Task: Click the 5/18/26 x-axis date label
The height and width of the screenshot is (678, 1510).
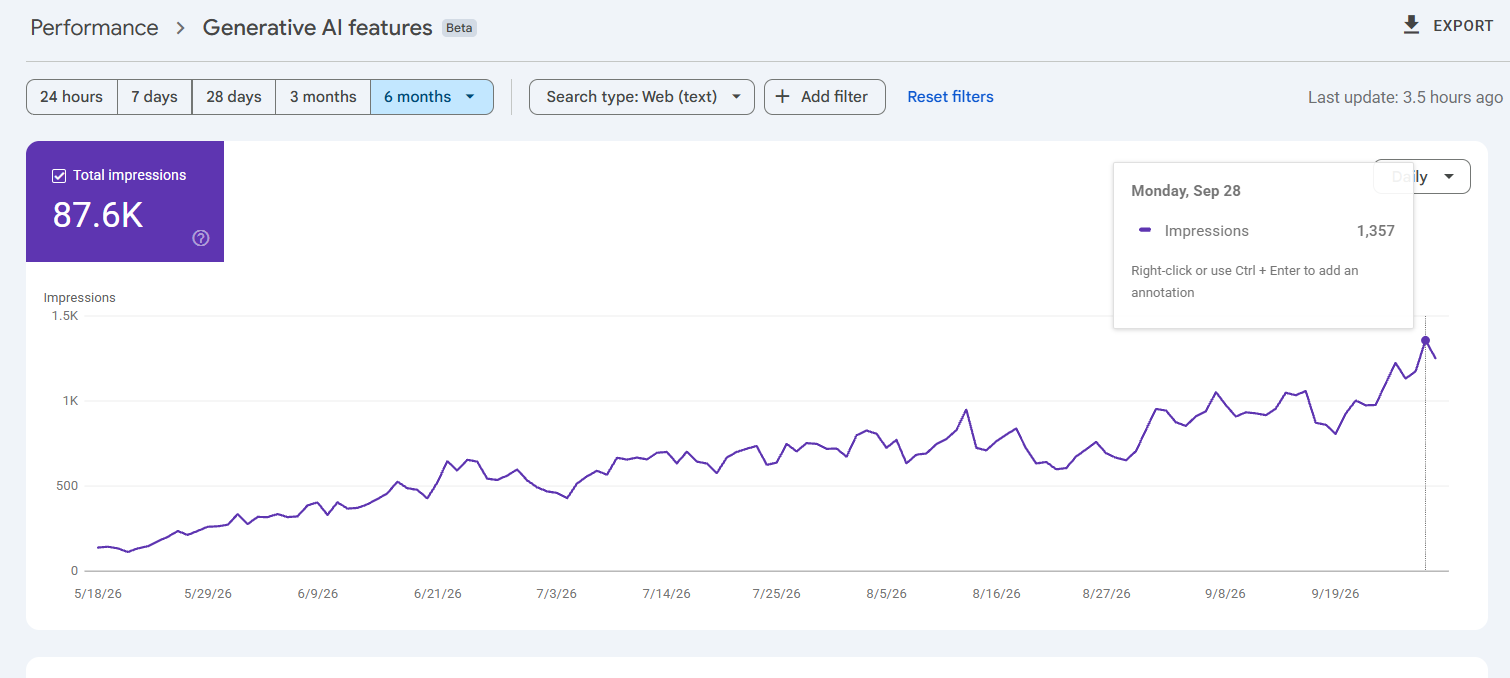Action: coord(98,594)
